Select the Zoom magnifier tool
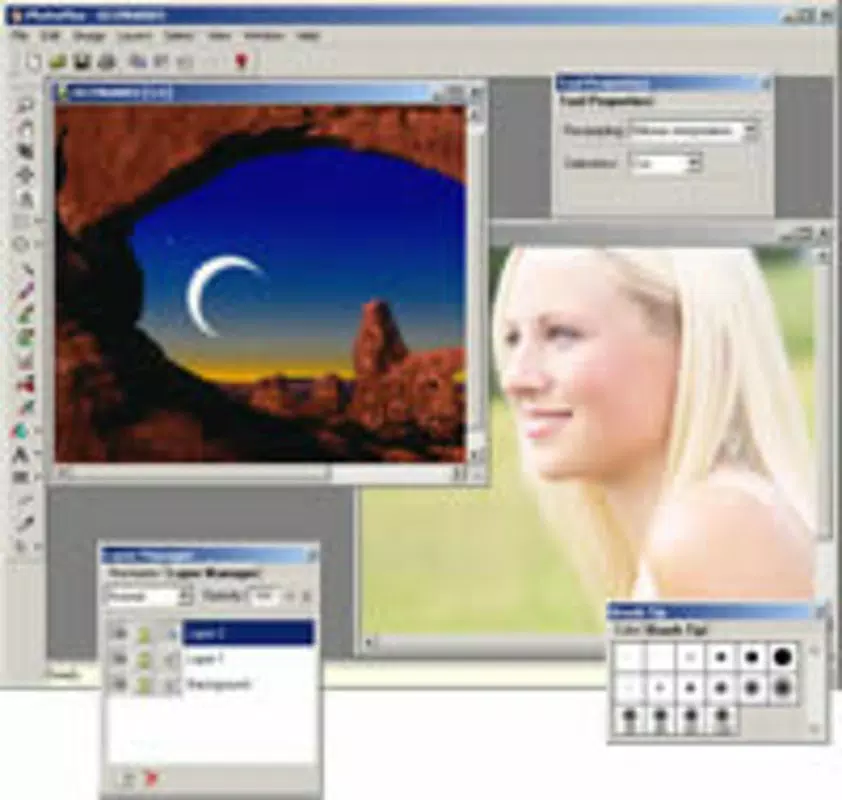This screenshot has width=842, height=800. pos(25,105)
